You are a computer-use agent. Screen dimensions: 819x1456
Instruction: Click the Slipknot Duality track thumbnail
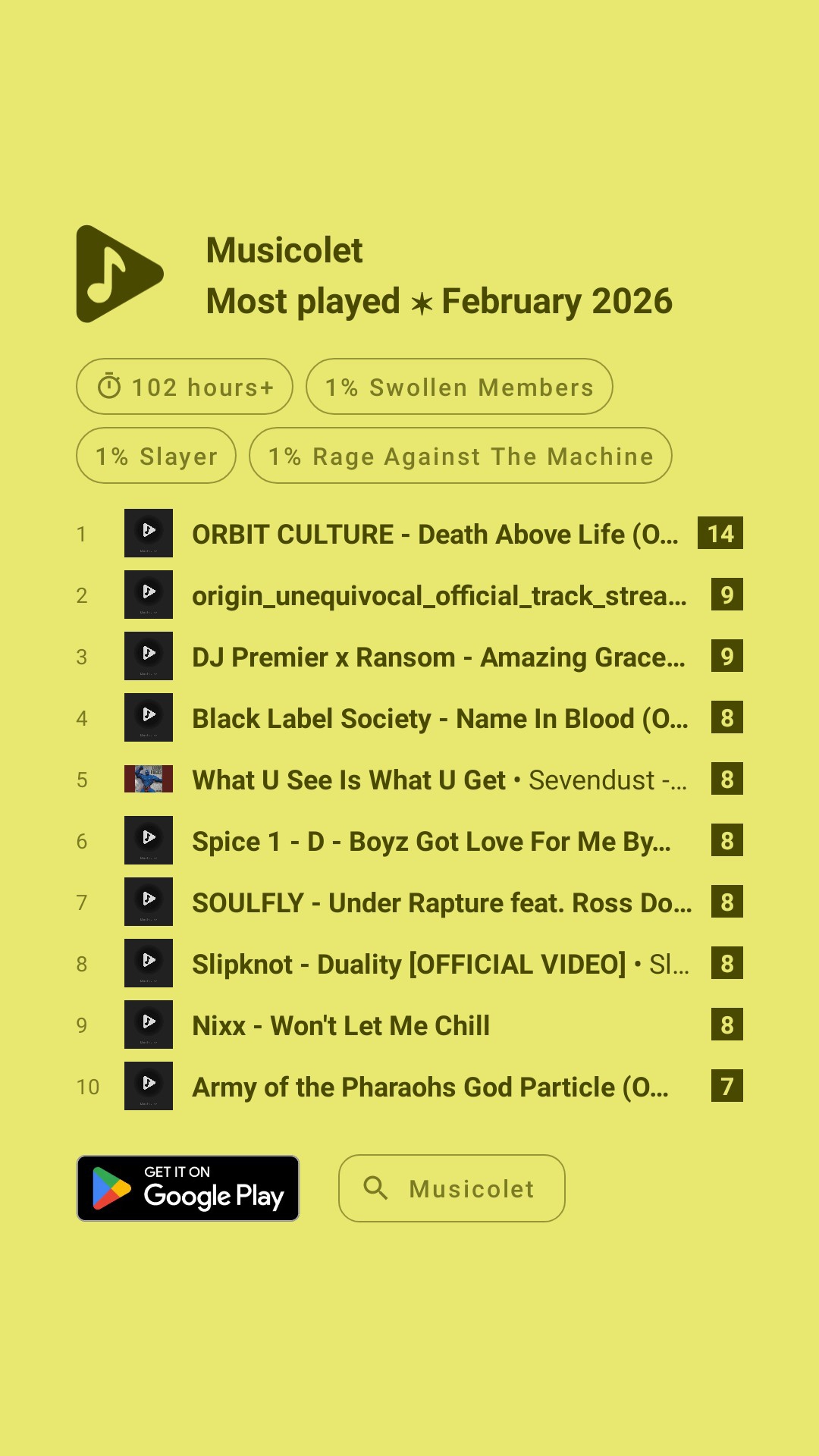tap(149, 963)
